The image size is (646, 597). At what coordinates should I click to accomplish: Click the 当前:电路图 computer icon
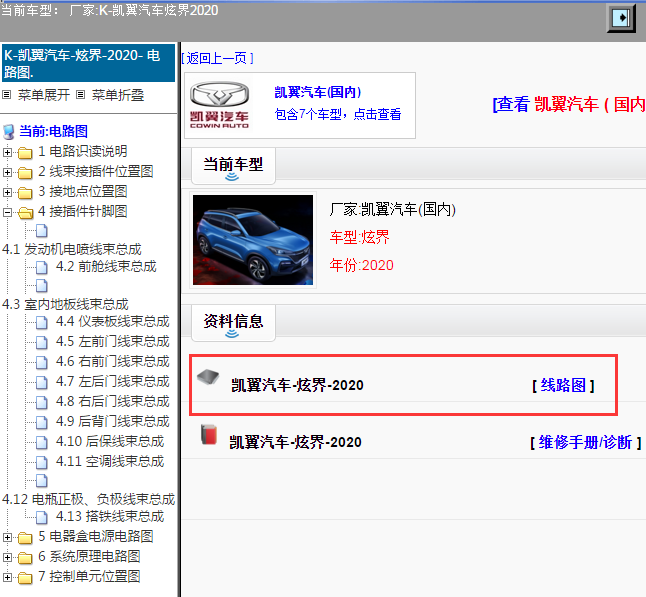[x=9, y=131]
